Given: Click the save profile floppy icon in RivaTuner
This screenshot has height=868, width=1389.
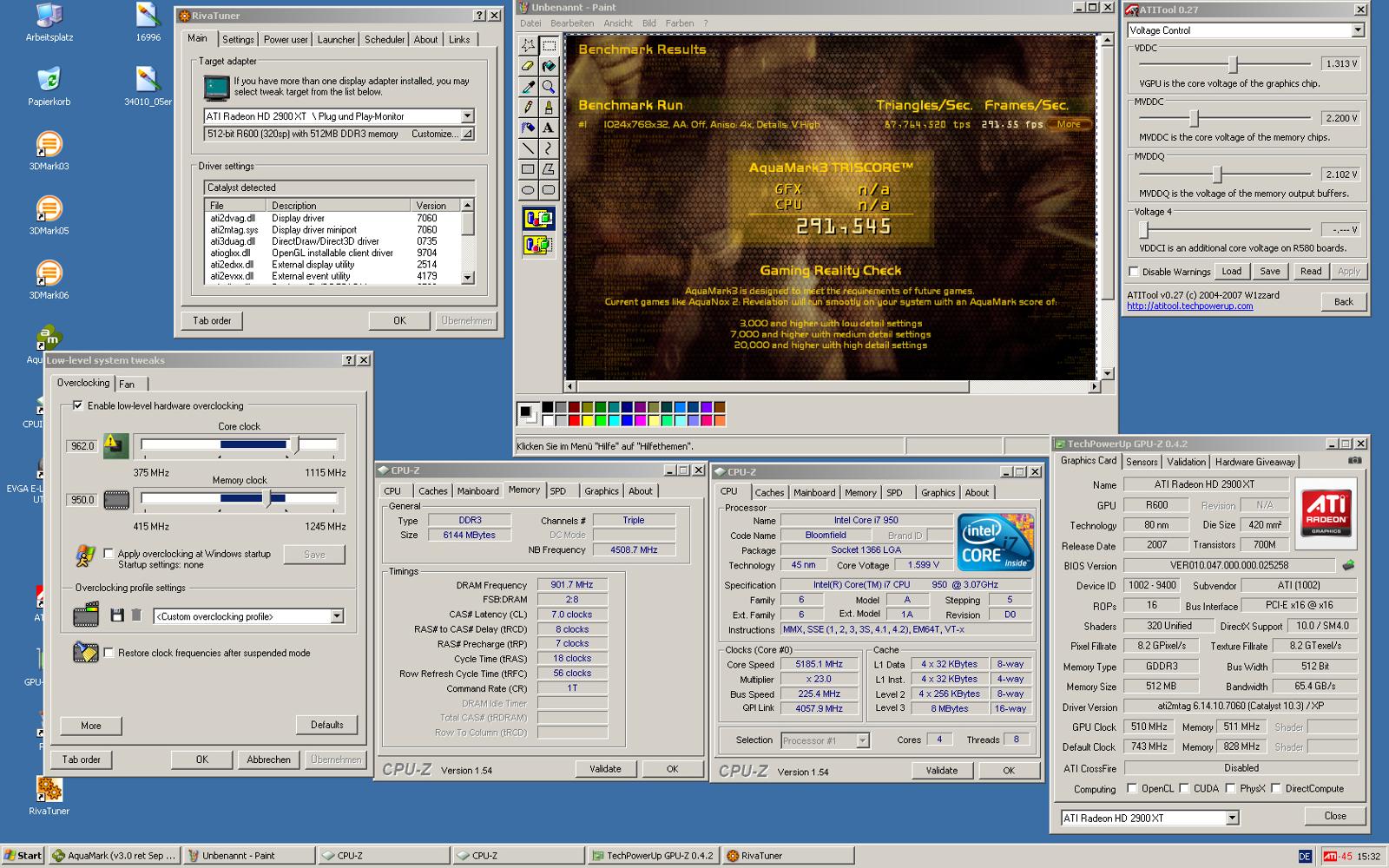Looking at the screenshot, I should pos(117,615).
